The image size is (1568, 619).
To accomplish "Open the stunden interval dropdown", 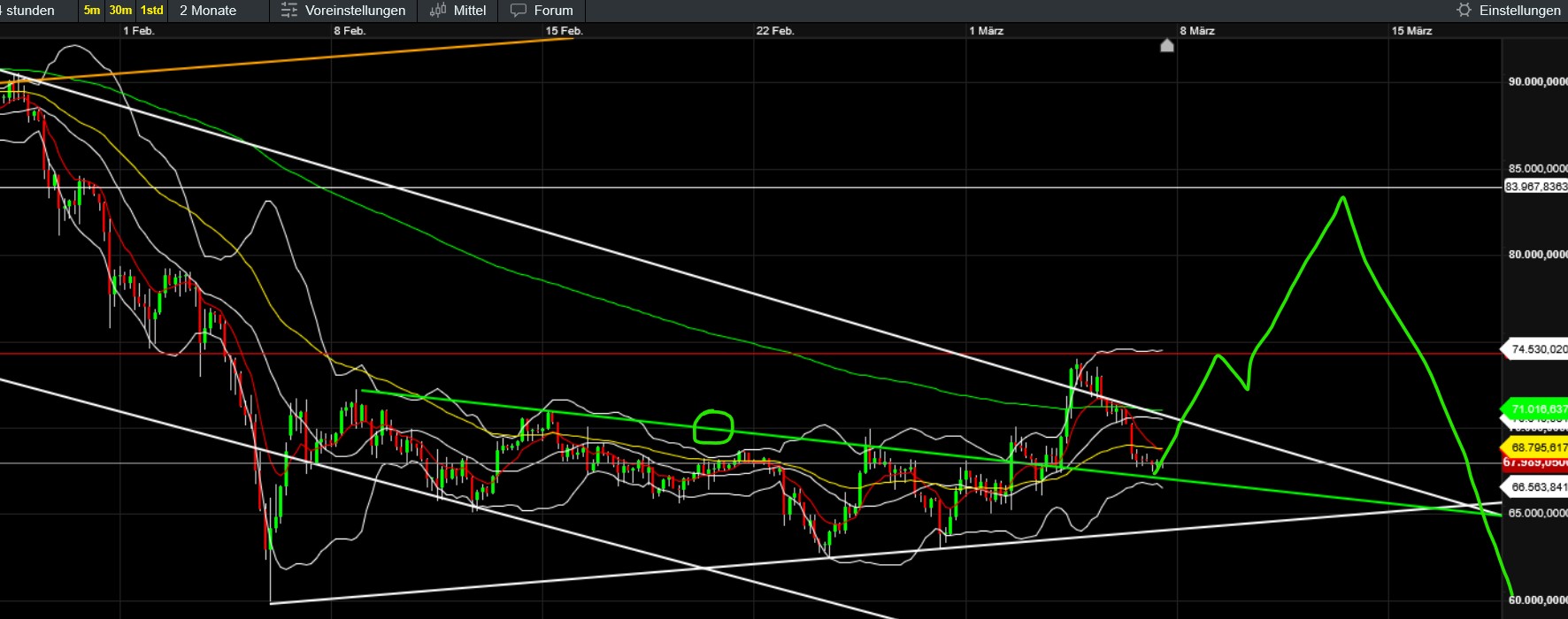I will [x=30, y=11].
